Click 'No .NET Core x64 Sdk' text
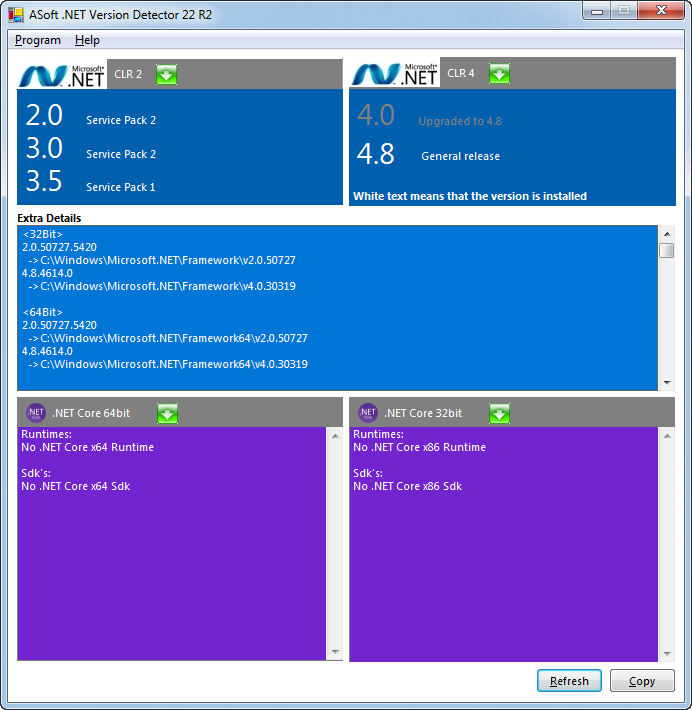This screenshot has width=692, height=710. click(76, 486)
